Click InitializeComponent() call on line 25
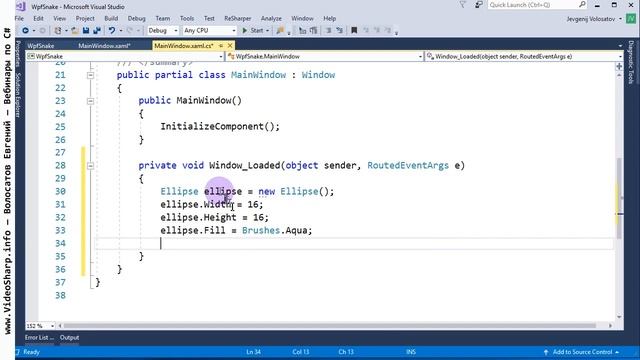This screenshot has height=360, width=640. tap(220, 127)
